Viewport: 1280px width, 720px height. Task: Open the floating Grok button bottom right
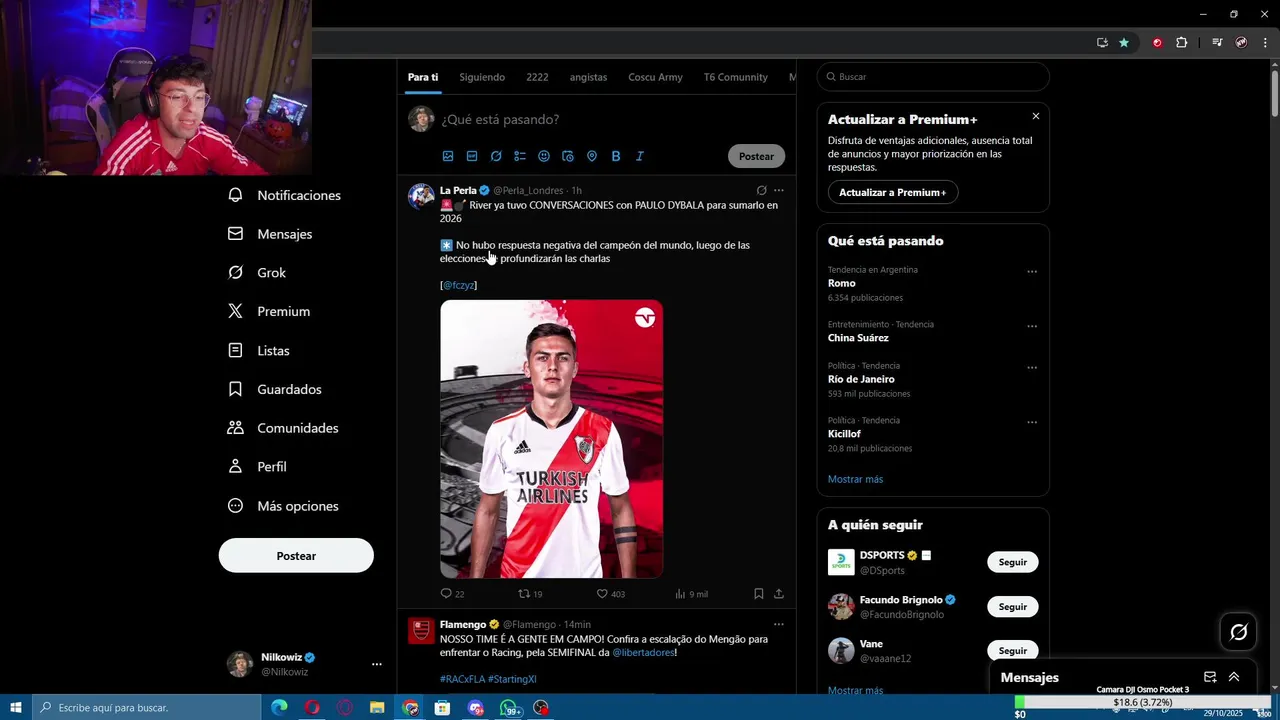1239,632
